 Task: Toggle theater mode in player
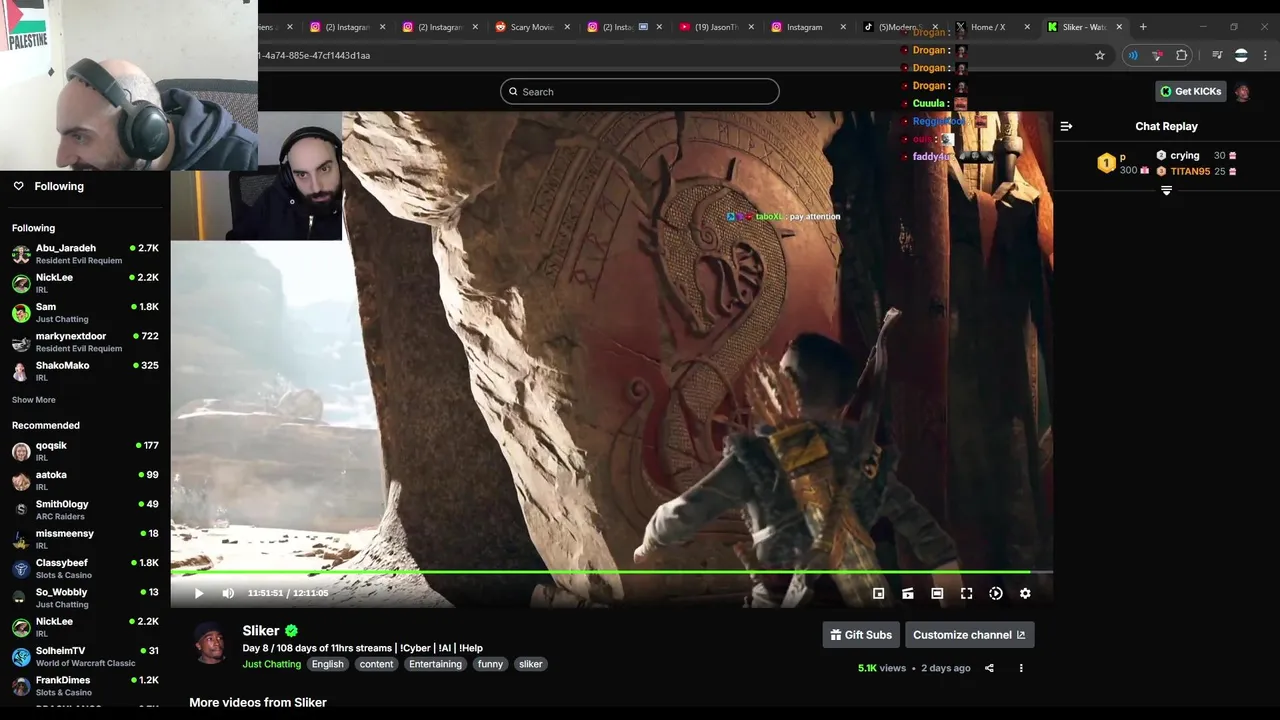point(937,593)
